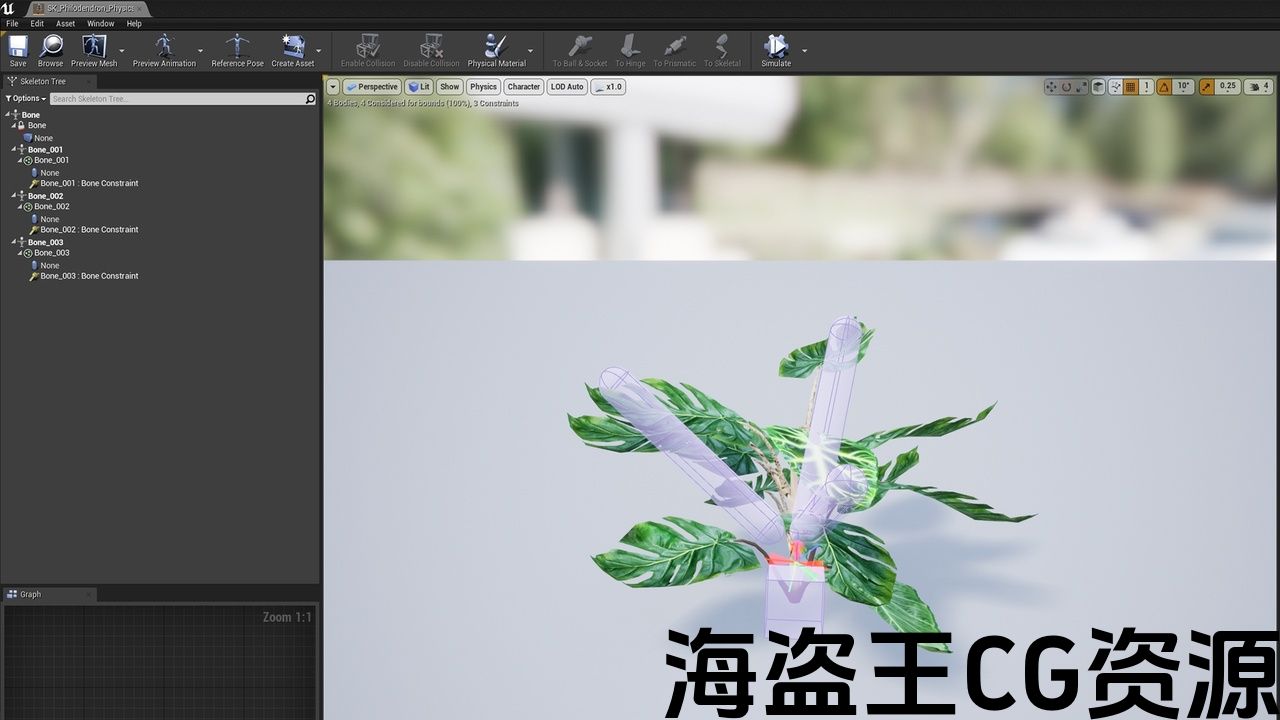1280x720 pixels.
Task: Open the camera speed setting
Action: 1257,87
